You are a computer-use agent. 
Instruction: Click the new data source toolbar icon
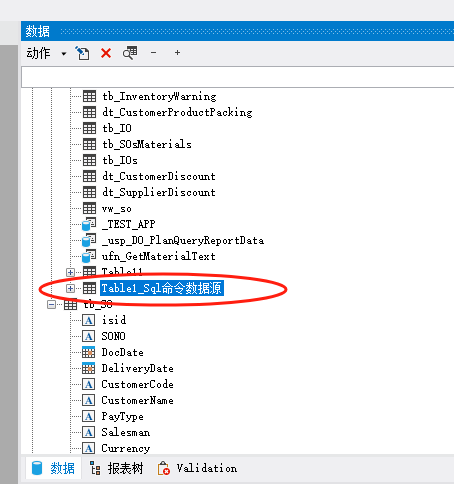click(x=82, y=53)
